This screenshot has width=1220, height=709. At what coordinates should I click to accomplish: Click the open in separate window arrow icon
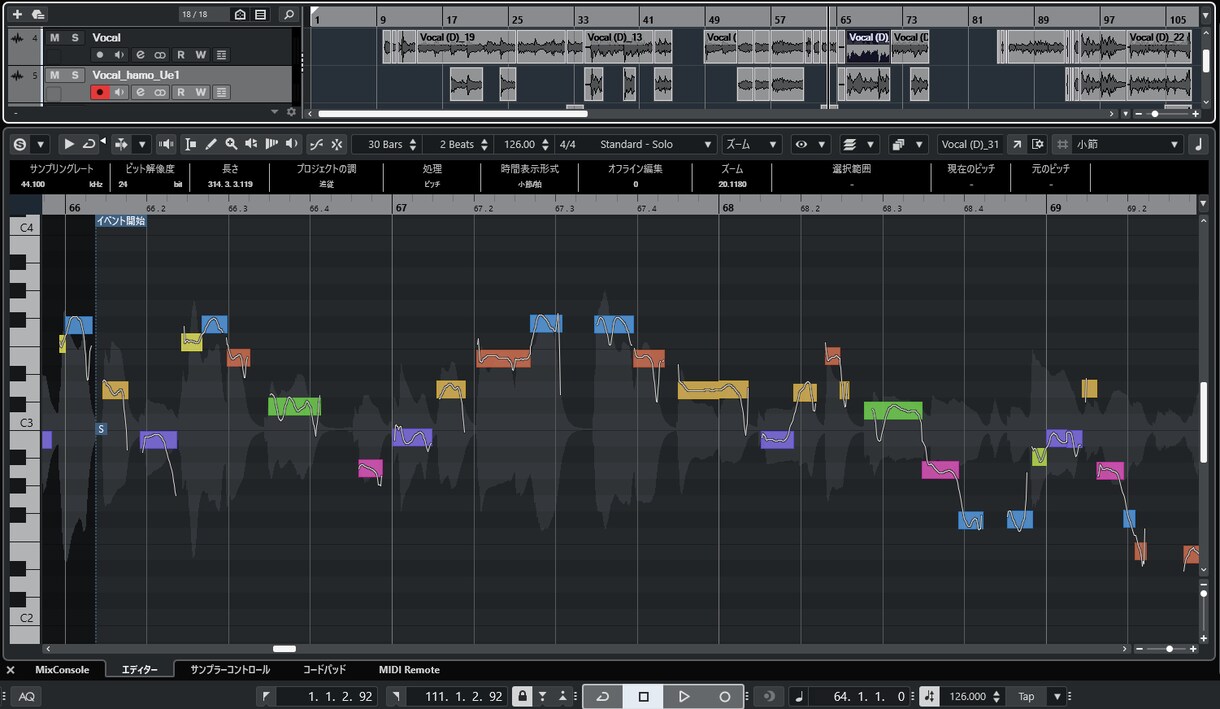(1017, 144)
